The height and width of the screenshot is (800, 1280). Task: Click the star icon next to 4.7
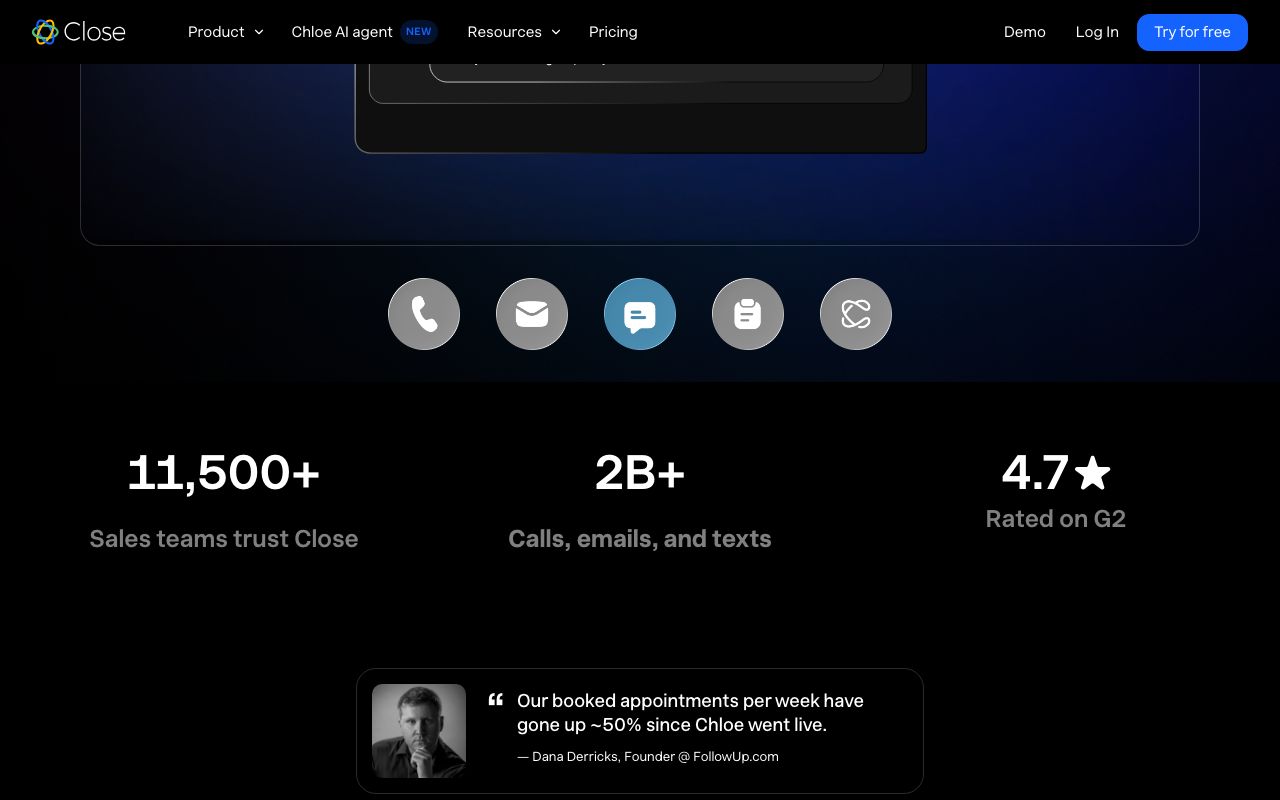pos(1093,472)
